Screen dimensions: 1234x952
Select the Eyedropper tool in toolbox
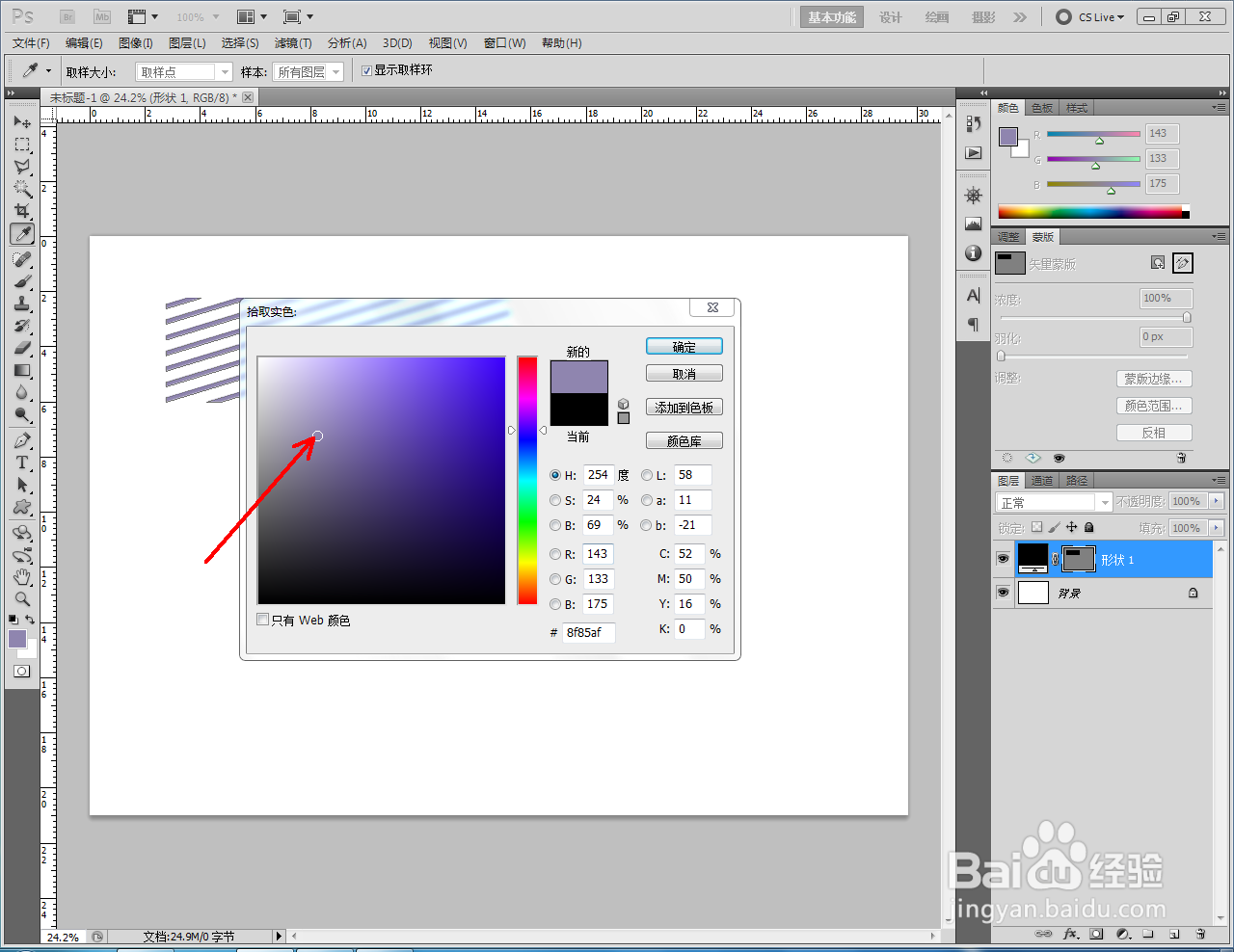22,234
